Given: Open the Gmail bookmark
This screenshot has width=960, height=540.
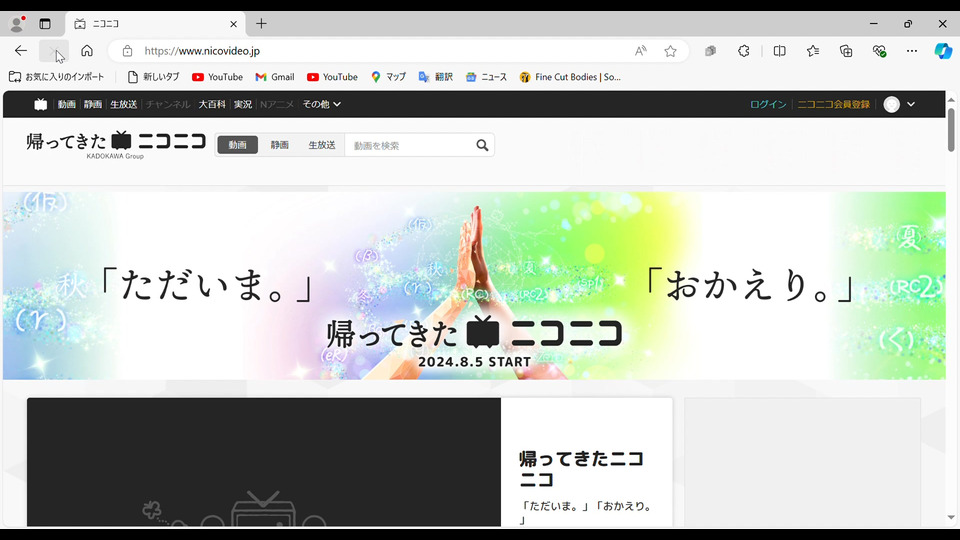Looking at the screenshot, I should pos(275,77).
